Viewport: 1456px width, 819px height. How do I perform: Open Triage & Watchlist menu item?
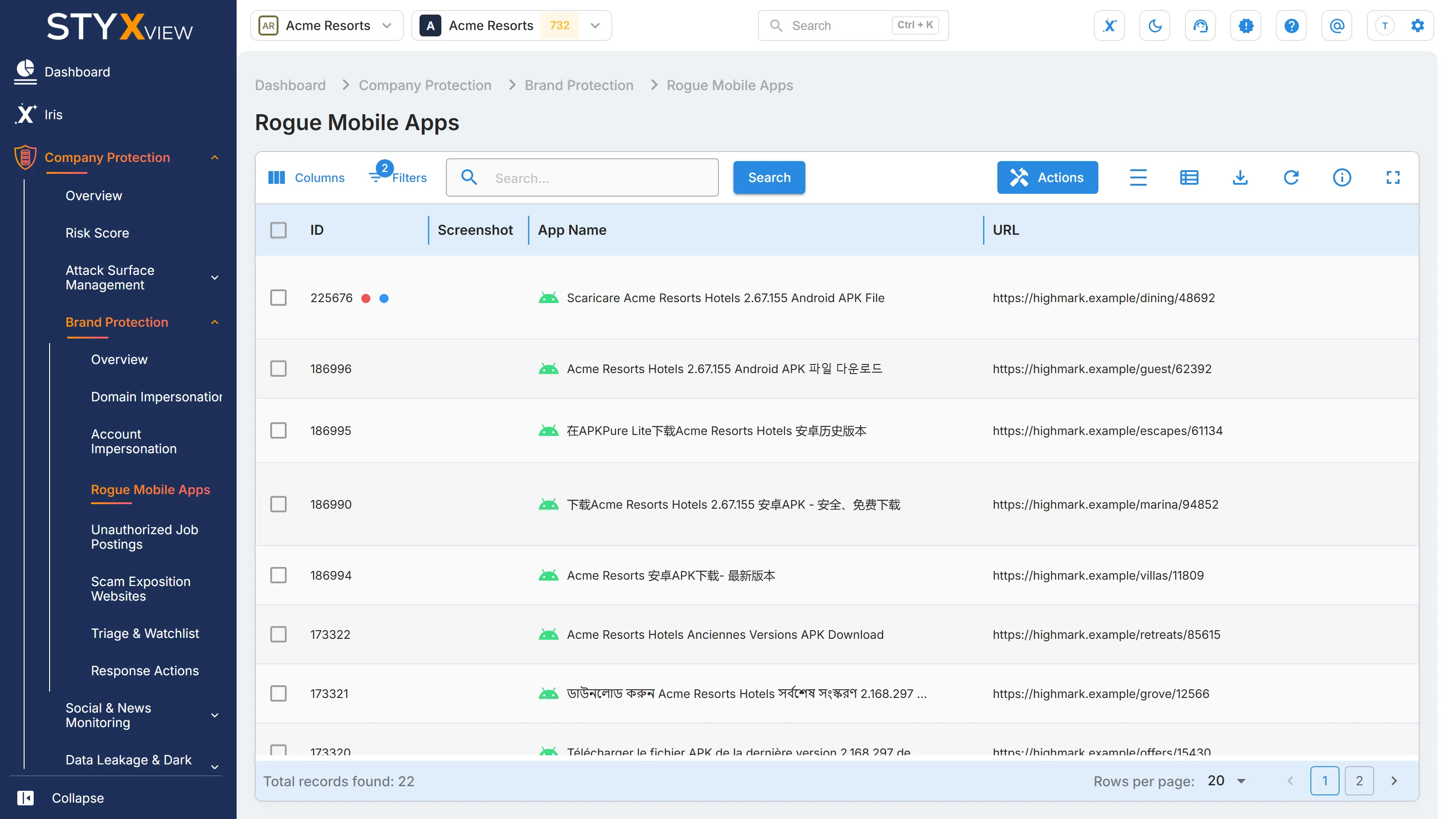(145, 633)
